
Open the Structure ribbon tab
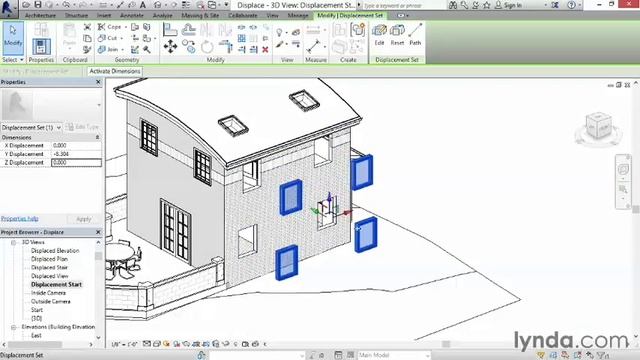pos(76,16)
